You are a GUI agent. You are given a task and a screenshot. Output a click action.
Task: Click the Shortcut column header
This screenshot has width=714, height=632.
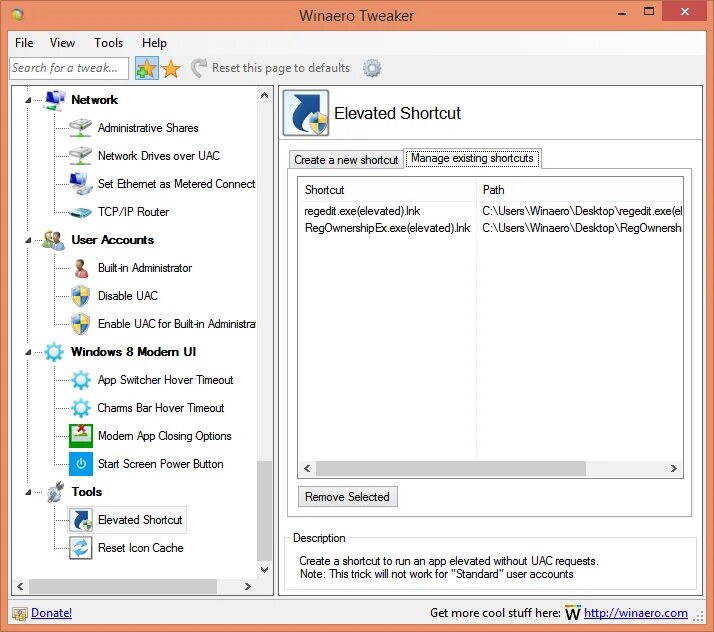(387, 190)
